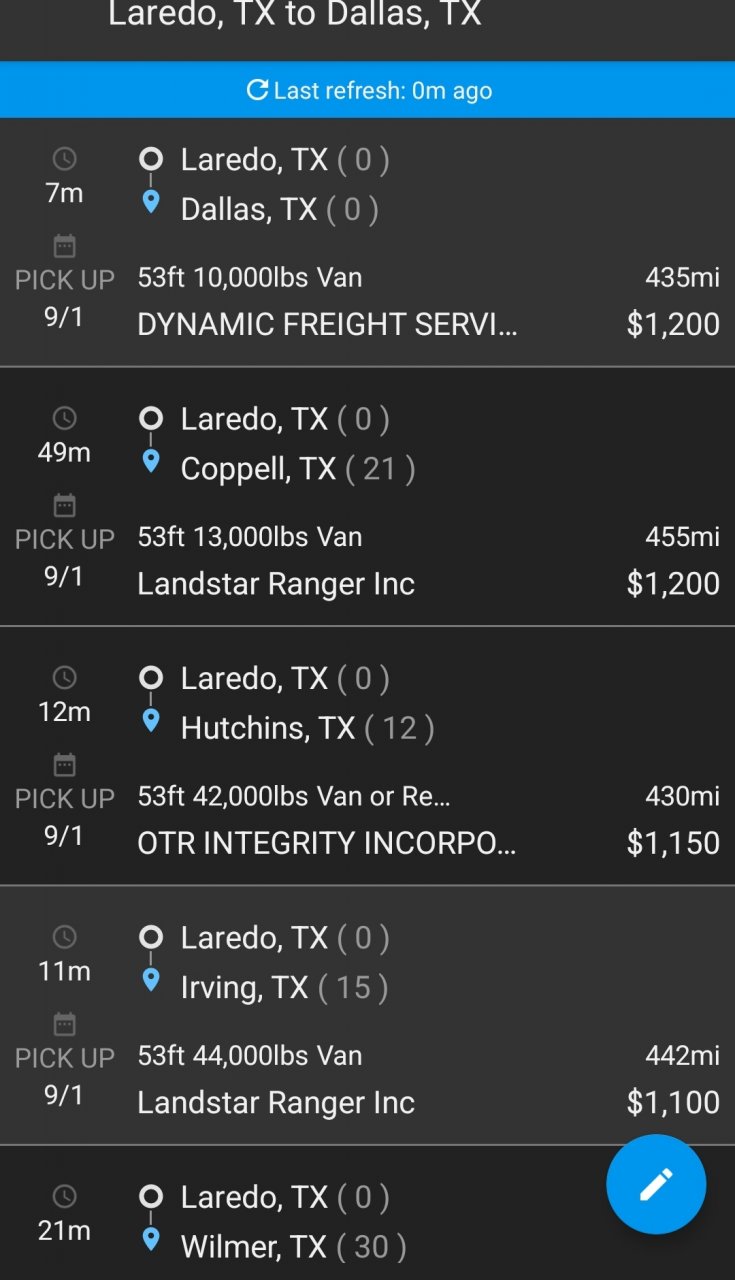The height and width of the screenshot is (1280, 735).
Task: Tap clock icon above 11m age
Action: 64,937
